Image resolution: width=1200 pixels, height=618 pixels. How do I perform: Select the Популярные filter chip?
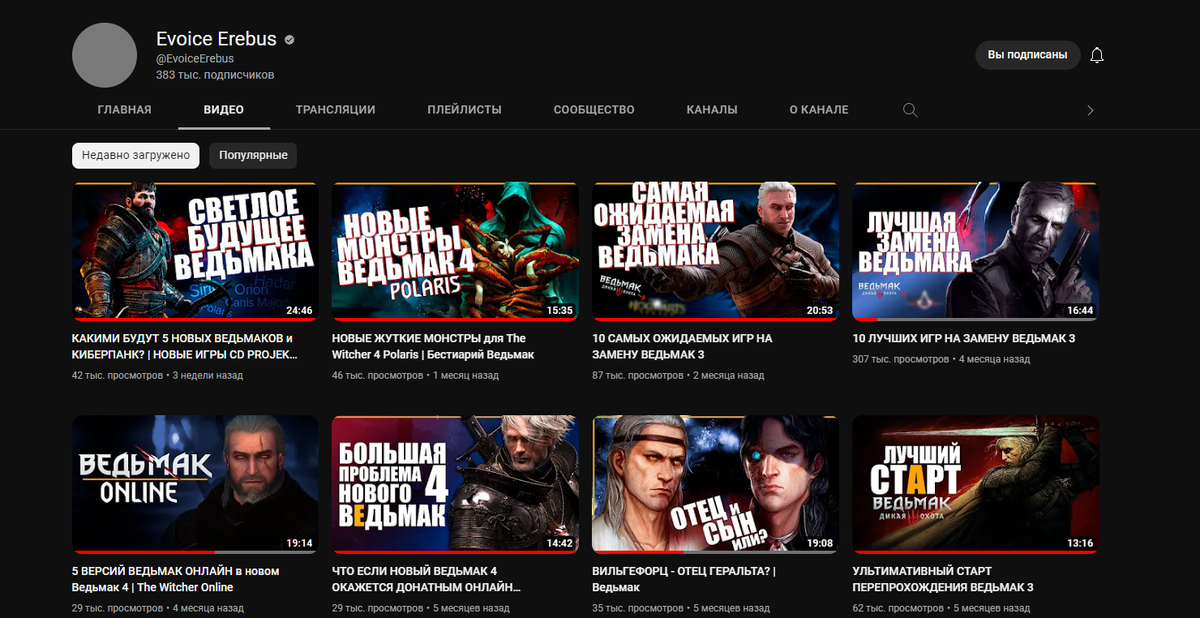(x=253, y=155)
